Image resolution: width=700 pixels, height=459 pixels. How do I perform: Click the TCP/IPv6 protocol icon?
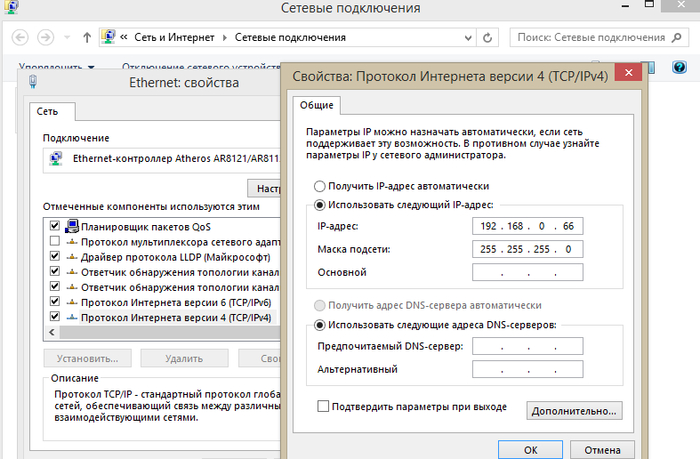[x=71, y=301]
